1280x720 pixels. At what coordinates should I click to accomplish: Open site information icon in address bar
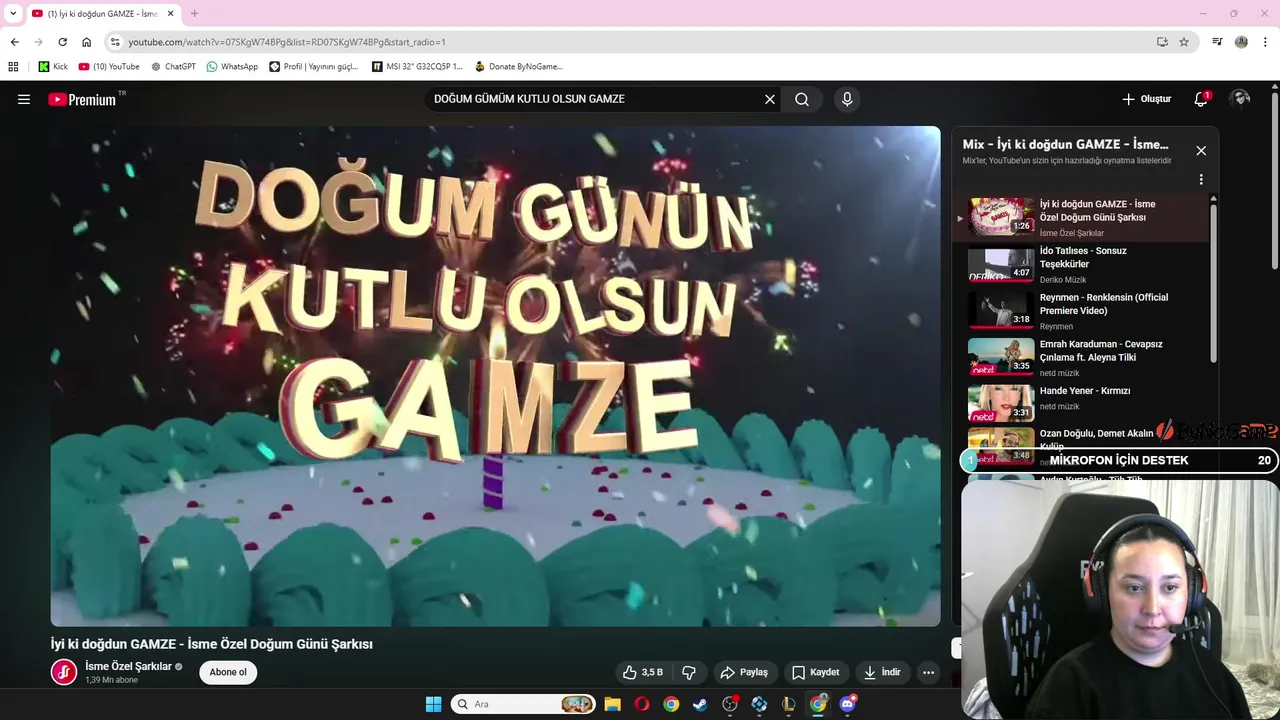tap(115, 42)
